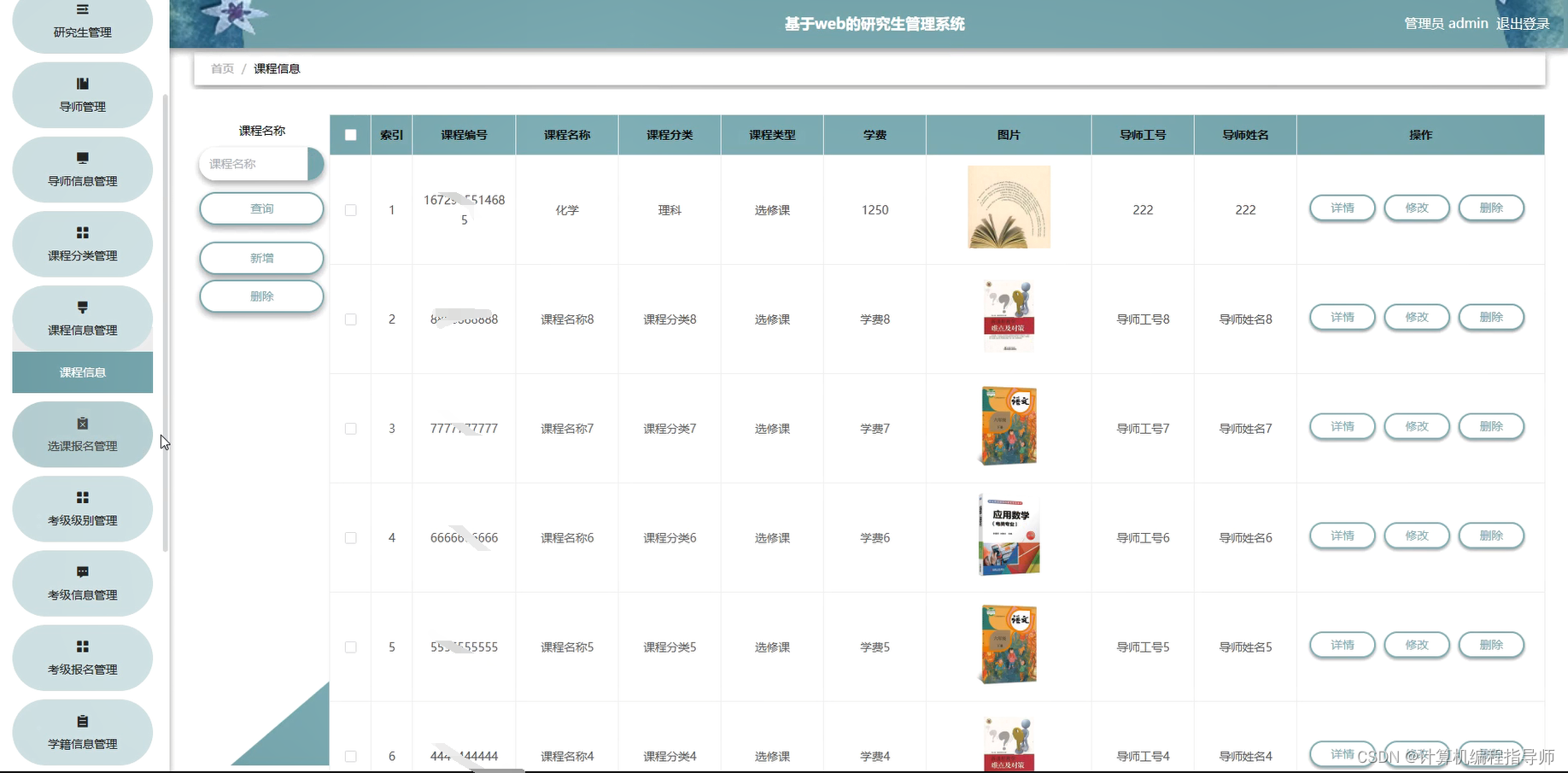This screenshot has width=1568, height=773.
Task: Click the 删除 button under 新增
Action: point(261,296)
